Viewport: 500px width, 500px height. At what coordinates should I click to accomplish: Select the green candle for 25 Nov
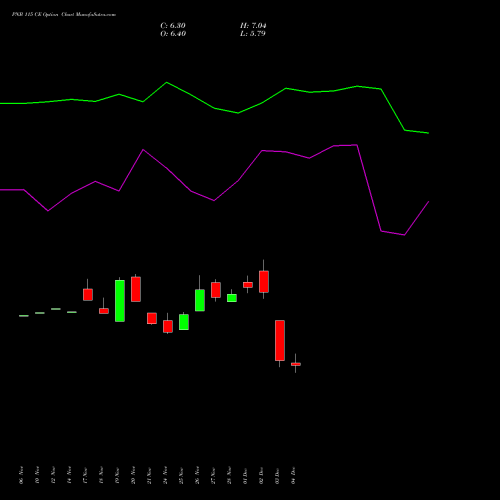(184, 322)
